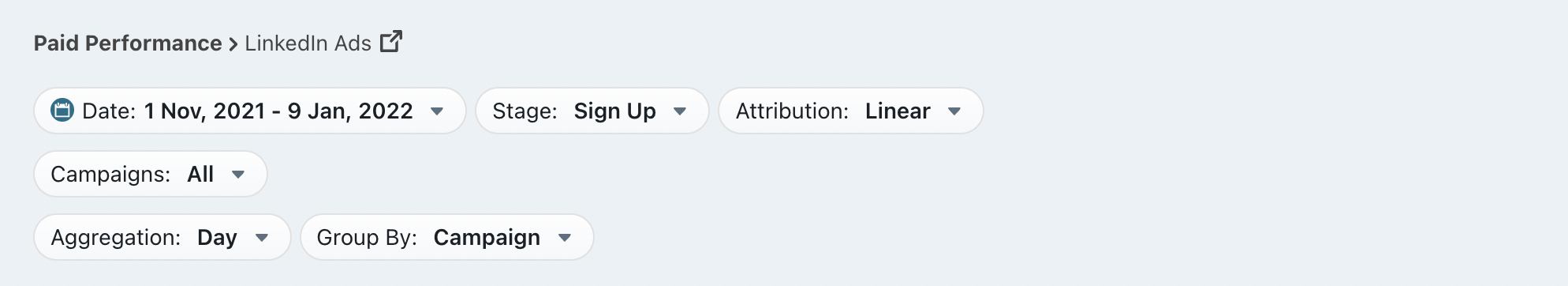The height and width of the screenshot is (286, 1568).
Task: Expand the Date filter dropdown arrow
Action: point(437,111)
